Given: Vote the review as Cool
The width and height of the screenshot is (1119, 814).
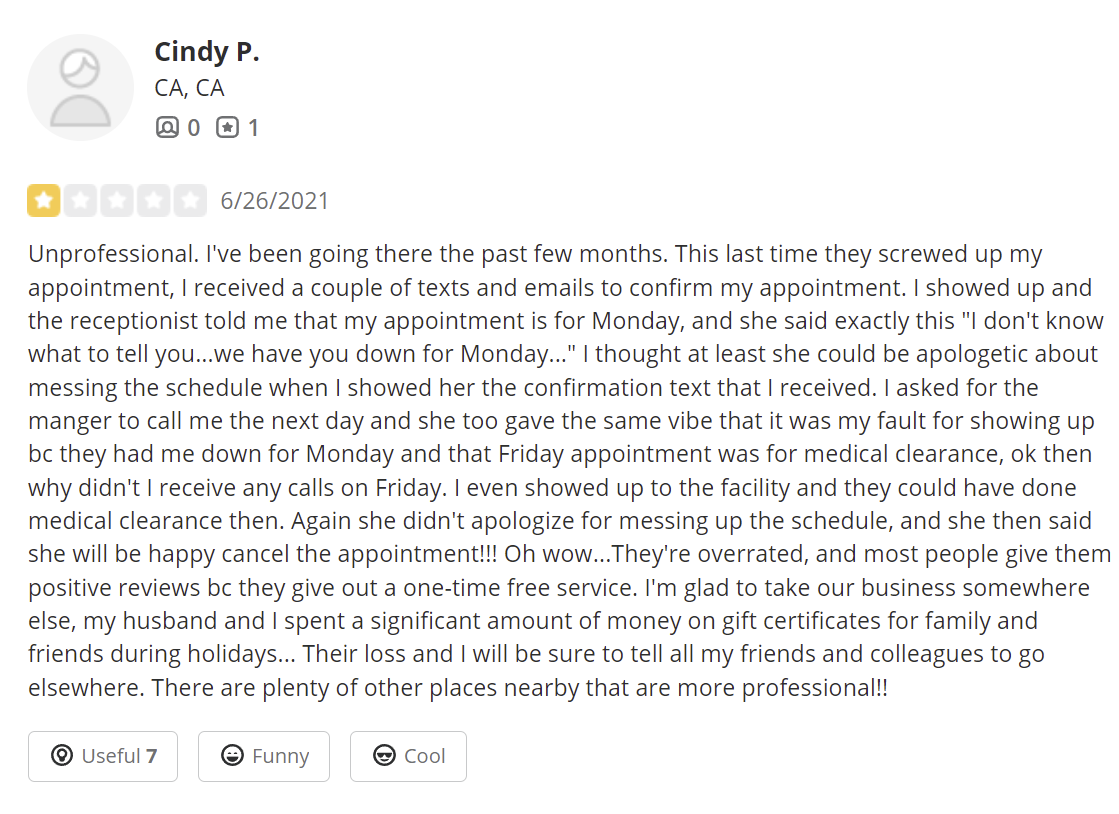Looking at the screenshot, I should click(408, 756).
